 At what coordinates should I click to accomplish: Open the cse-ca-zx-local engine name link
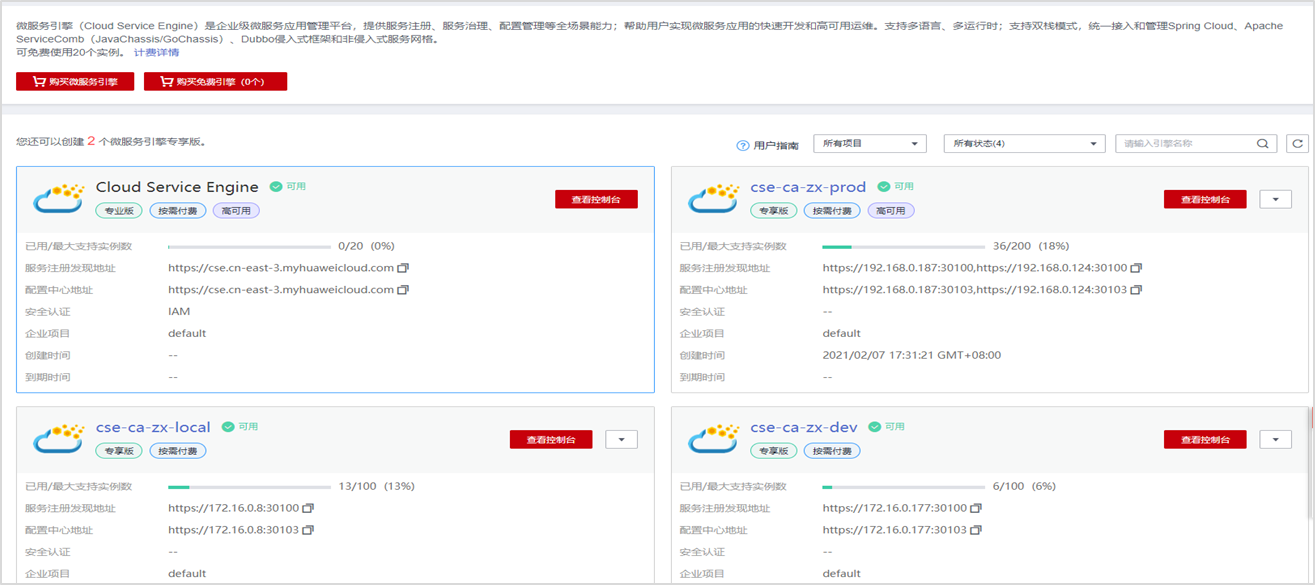(153, 427)
